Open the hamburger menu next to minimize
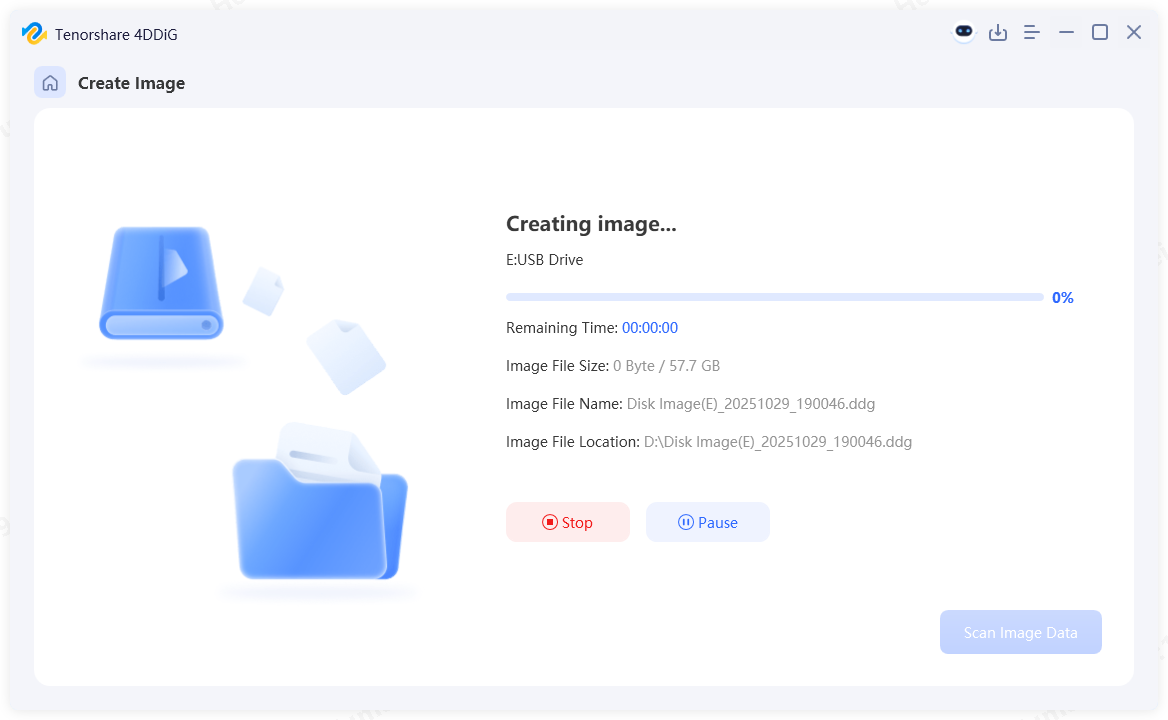The height and width of the screenshot is (720, 1168). pyautogui.click(x=1031, y=32)
